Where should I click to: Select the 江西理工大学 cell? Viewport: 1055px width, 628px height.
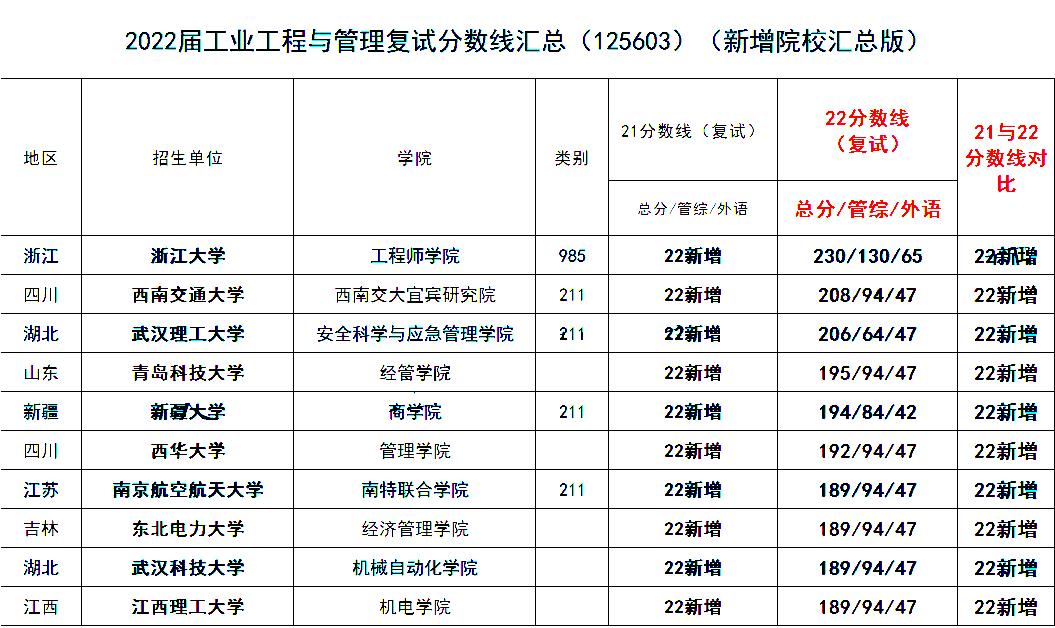(188, 607)
